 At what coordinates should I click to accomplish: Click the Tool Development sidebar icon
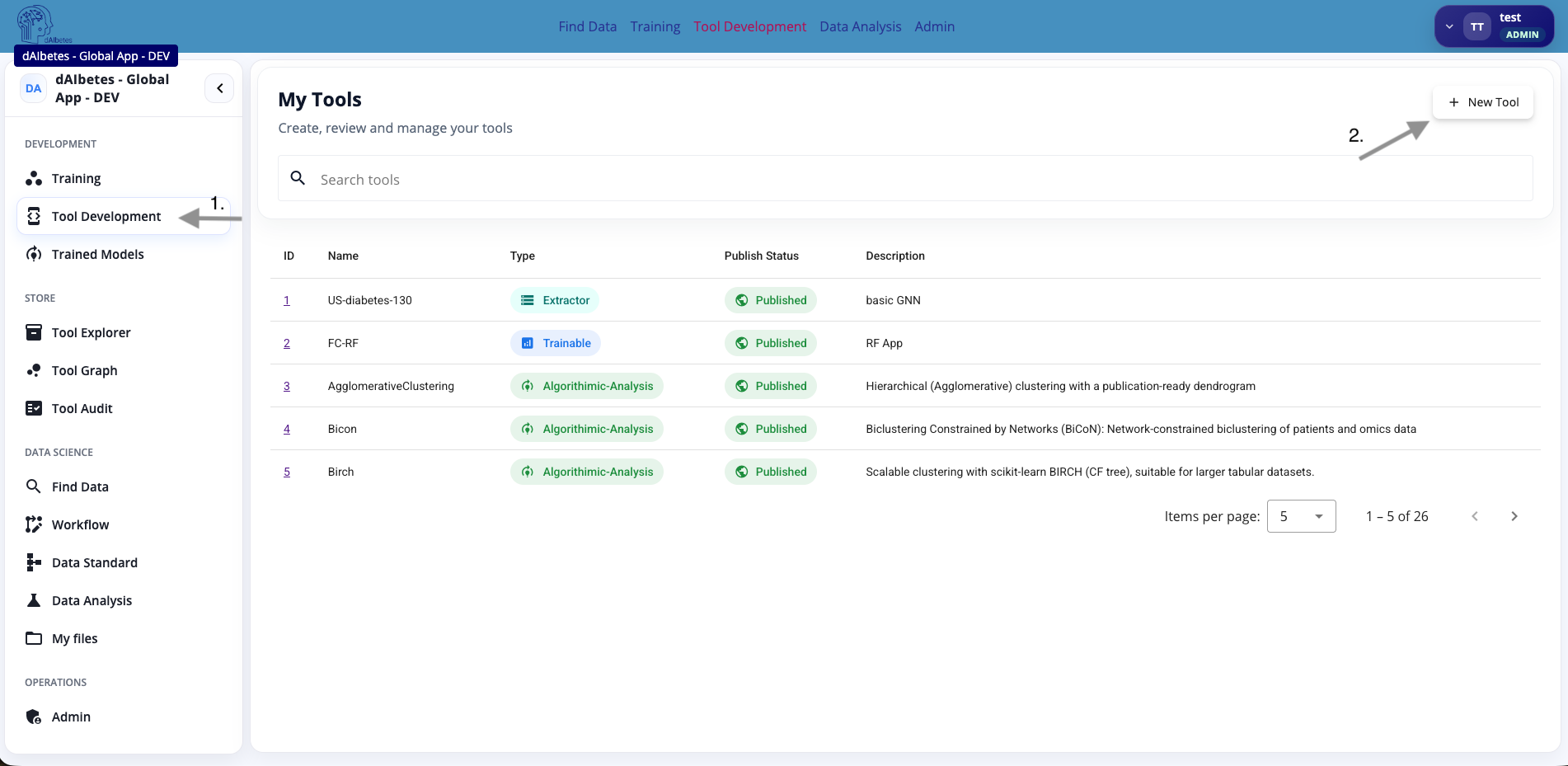click(34, 216)
